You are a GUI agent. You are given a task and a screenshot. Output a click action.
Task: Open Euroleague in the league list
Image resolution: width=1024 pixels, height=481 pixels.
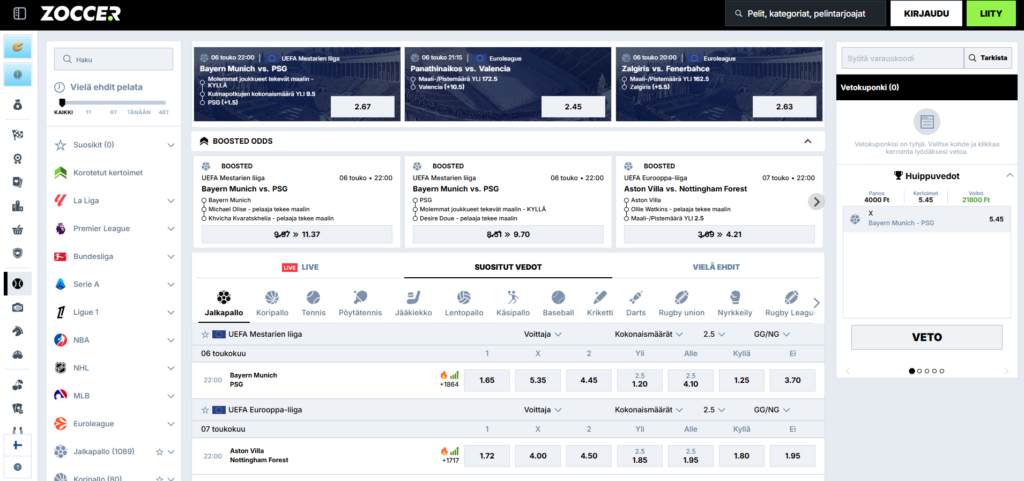point(114,424)
